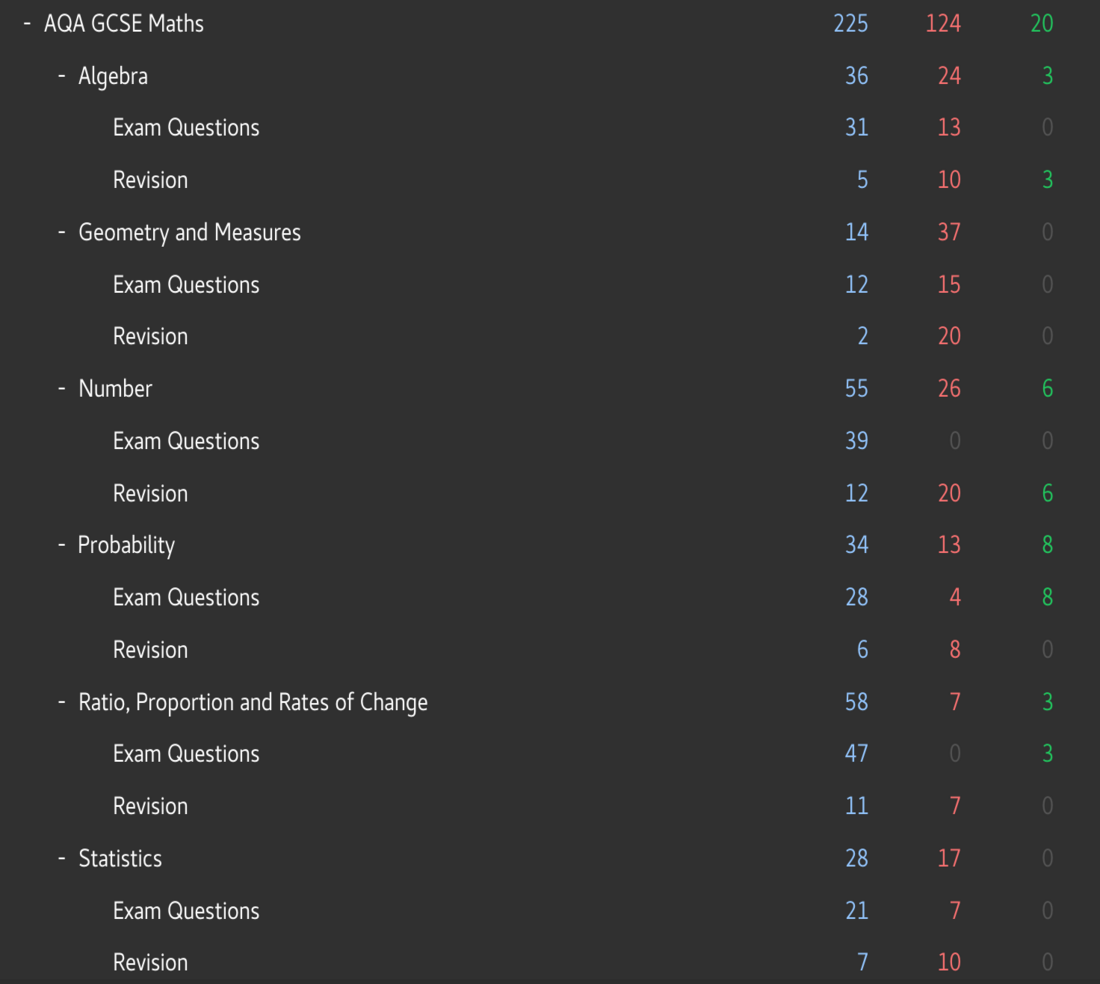Collapse the Ratio, Proportion subdeck
The width and height of the screenshot is (1100, 984).
pos(62,702)
